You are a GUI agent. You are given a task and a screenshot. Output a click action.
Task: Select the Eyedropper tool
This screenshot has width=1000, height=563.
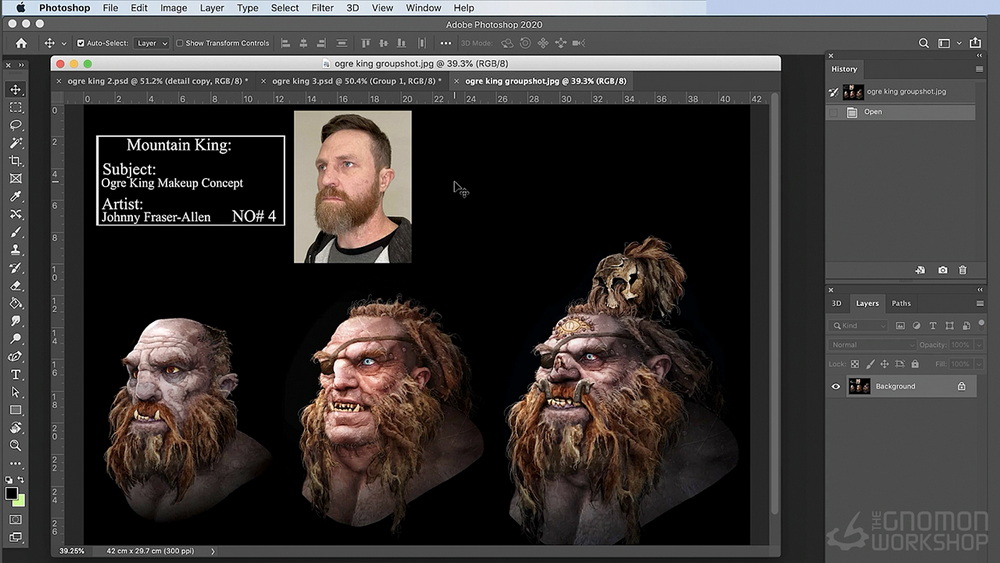16,196
